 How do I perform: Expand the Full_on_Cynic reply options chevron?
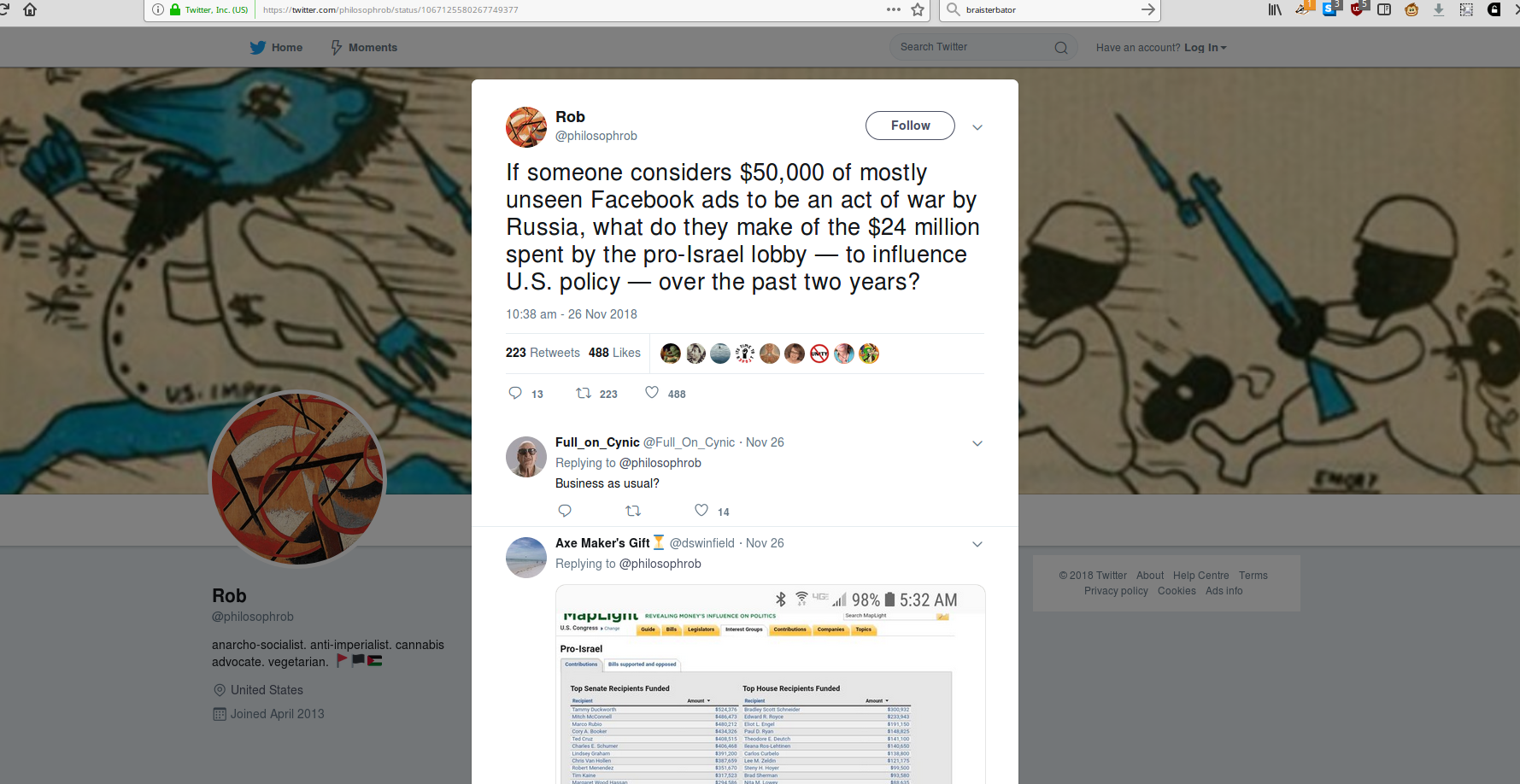977,443
